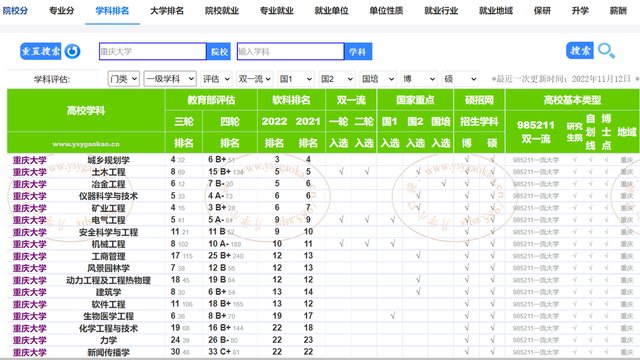Open the 门类 dropdown
Image resolution: width=640 pixels, height=360 pixels.
coord(124,79)
